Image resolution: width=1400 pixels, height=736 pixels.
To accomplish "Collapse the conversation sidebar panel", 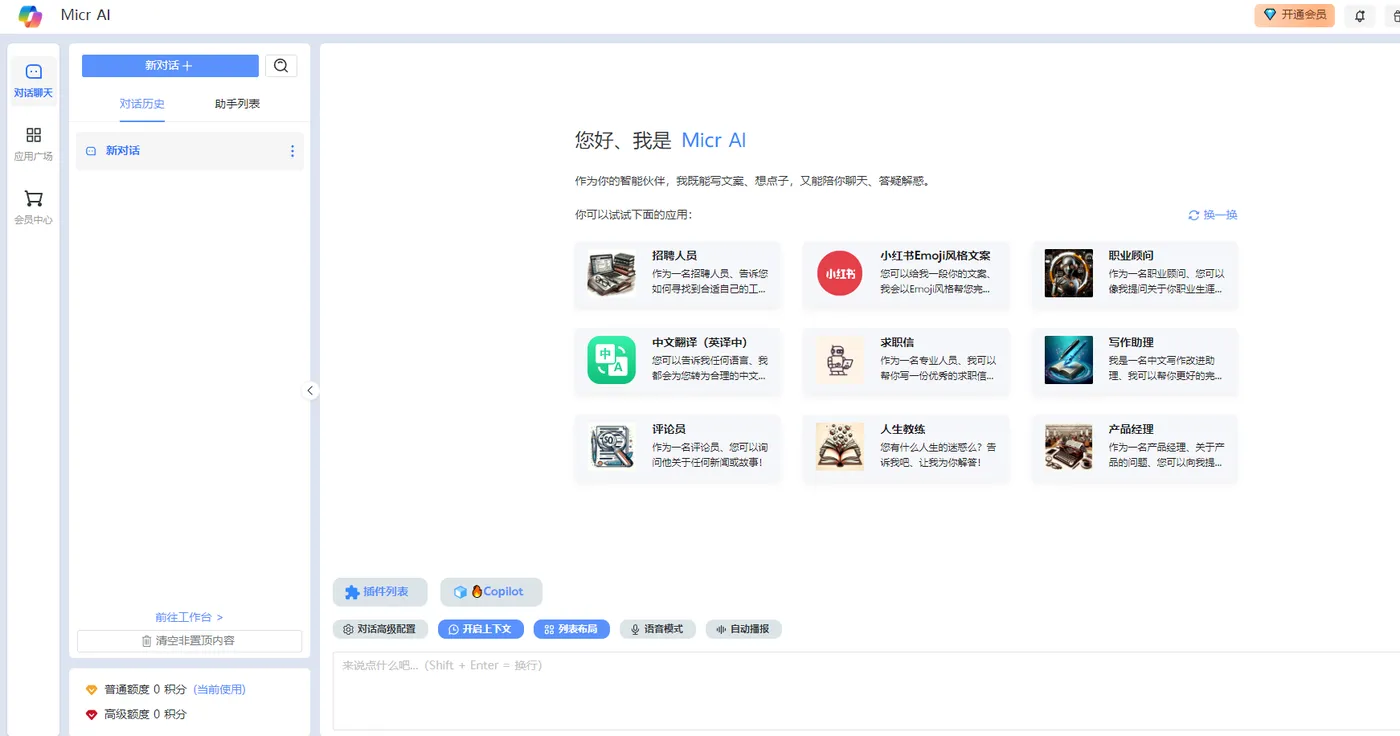I will pyautogui.click(x=310, y=391).
